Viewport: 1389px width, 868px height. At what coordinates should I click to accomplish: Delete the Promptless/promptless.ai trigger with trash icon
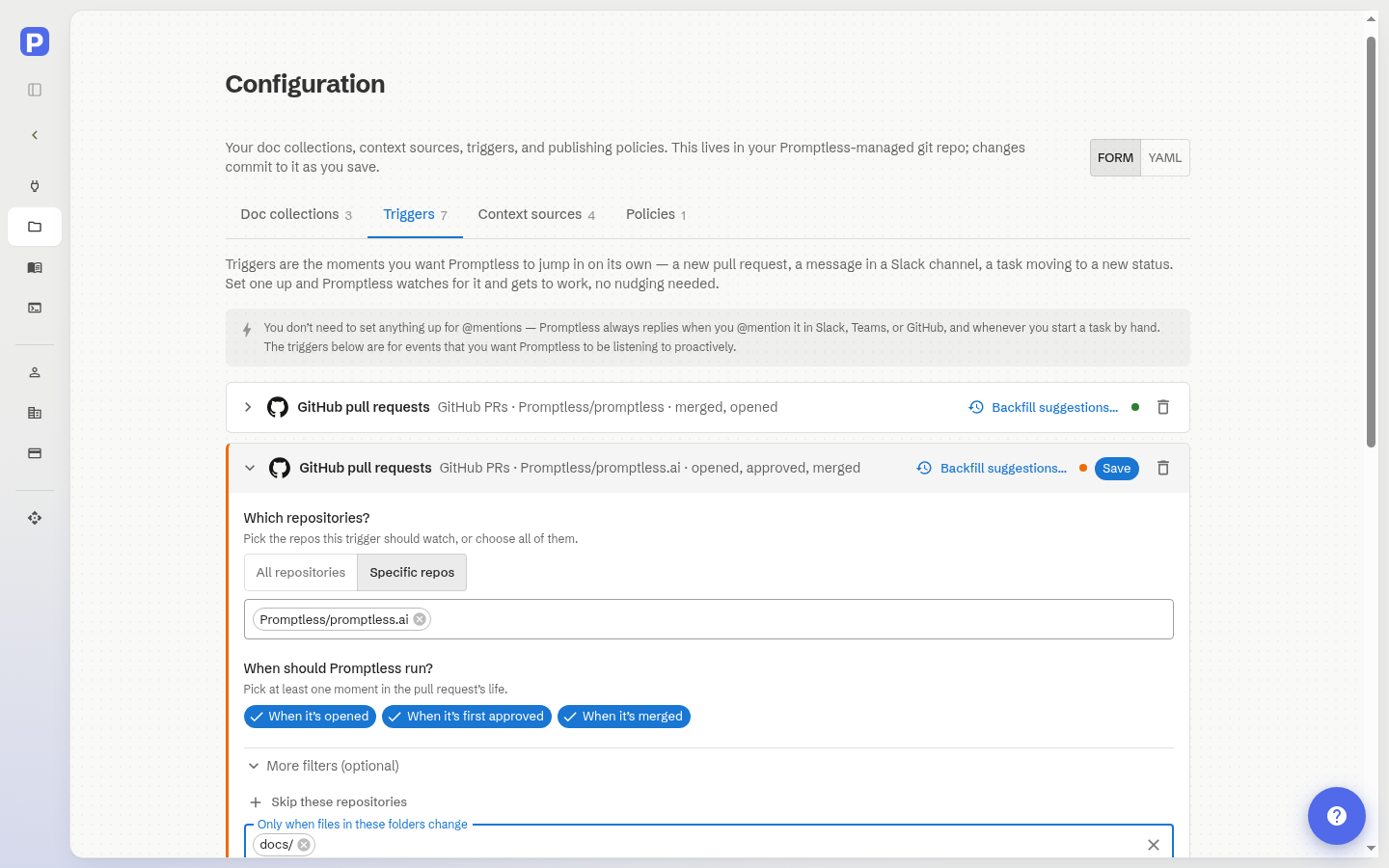click(x=1163, y=468)
